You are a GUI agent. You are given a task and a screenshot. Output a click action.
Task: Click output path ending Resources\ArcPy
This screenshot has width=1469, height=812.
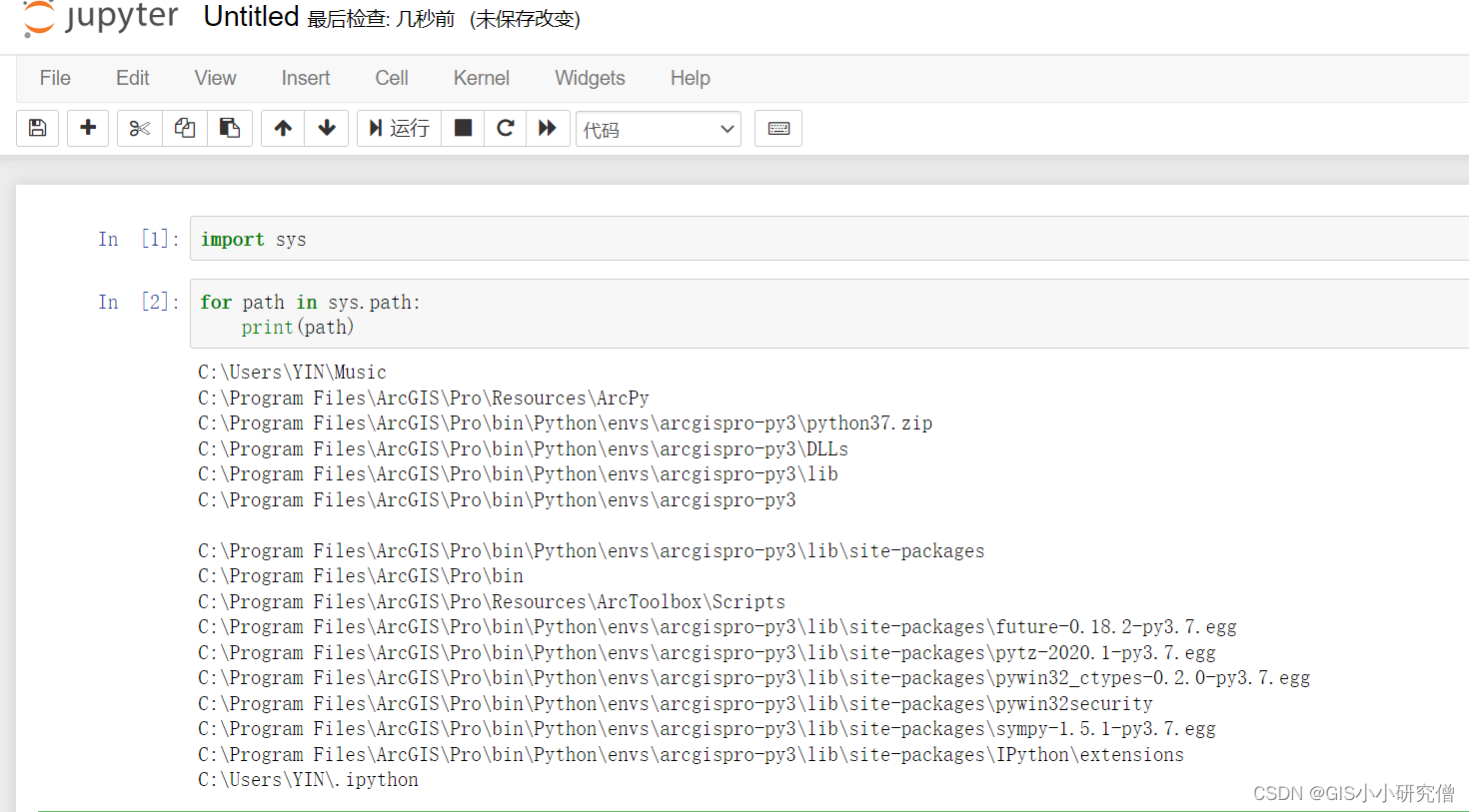424,399
